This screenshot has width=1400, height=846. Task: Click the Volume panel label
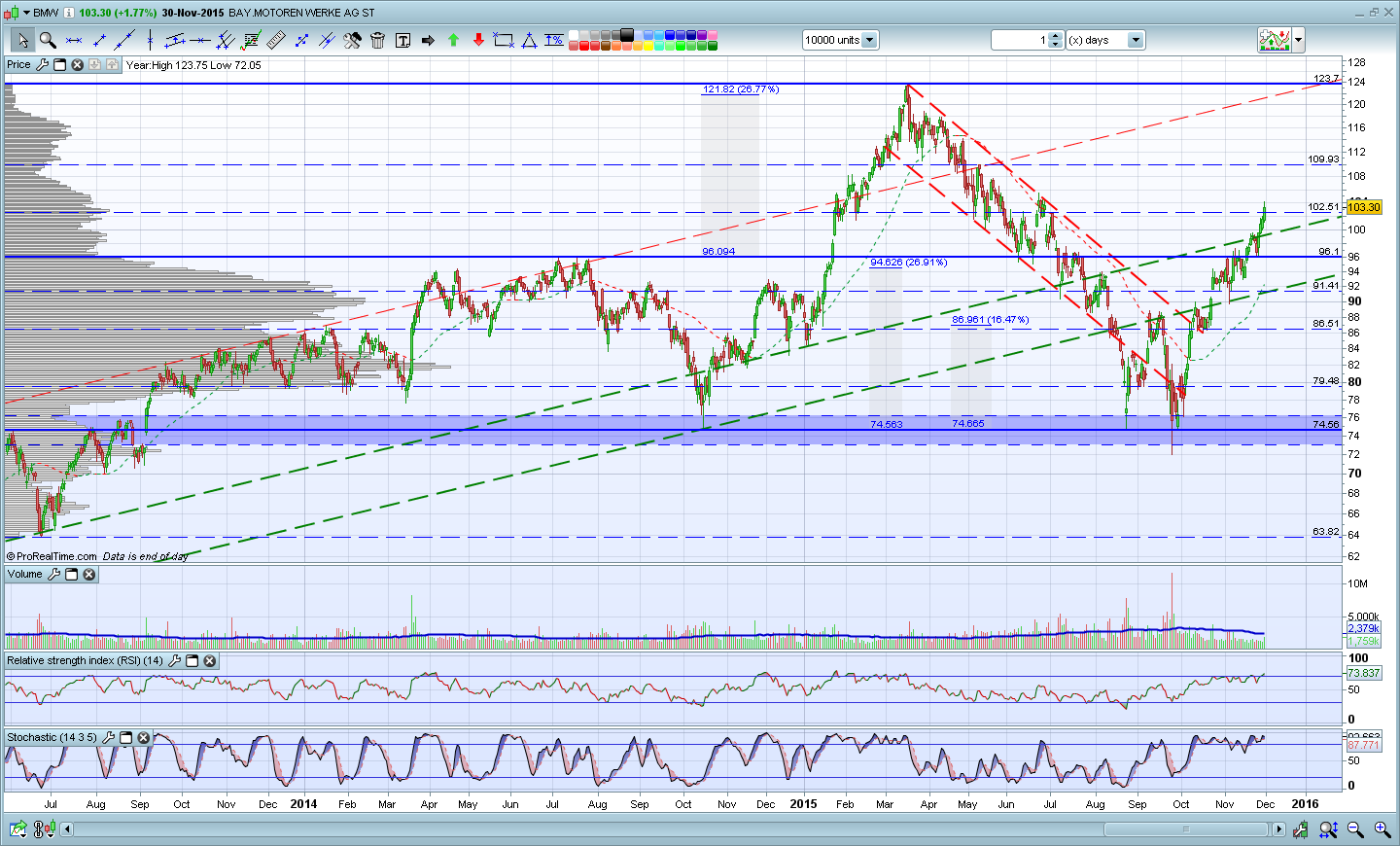pos(25,575)
